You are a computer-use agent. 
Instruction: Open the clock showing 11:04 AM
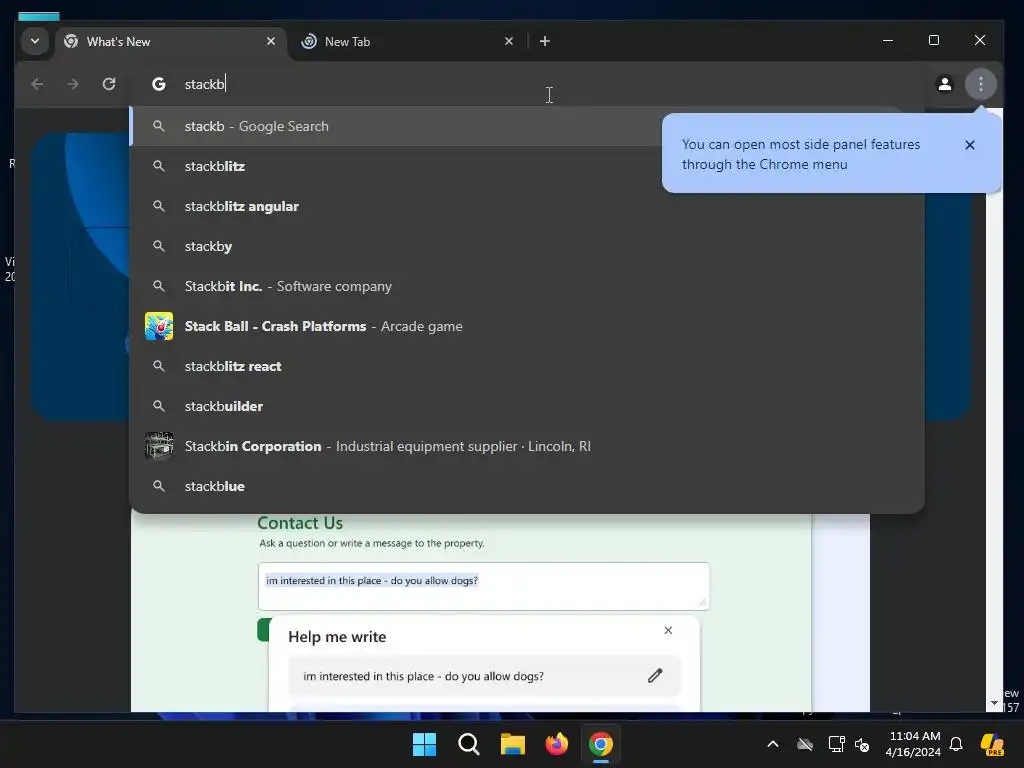pos(914,744)
